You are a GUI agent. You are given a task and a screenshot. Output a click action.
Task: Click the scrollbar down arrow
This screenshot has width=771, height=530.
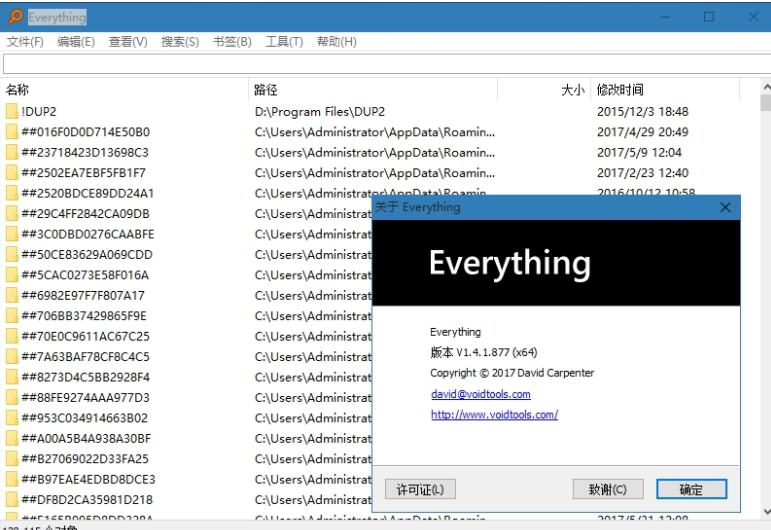pos(766,512)
